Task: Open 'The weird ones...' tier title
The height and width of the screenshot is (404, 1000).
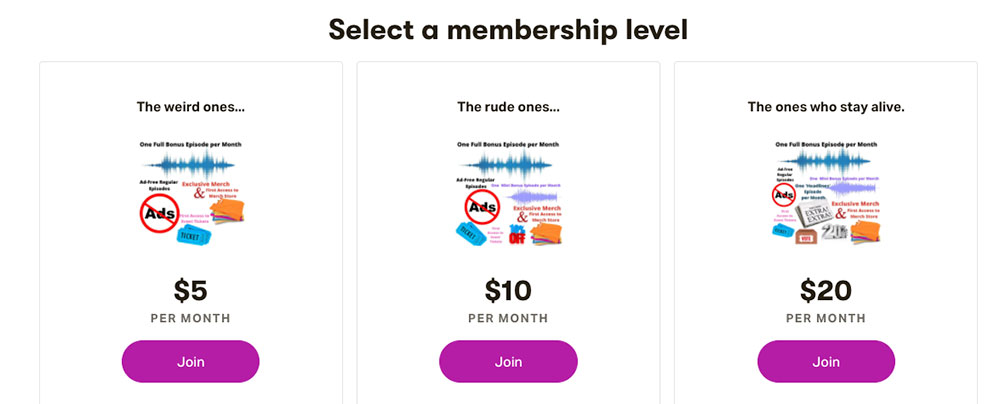Action: [x=191, y=107]
